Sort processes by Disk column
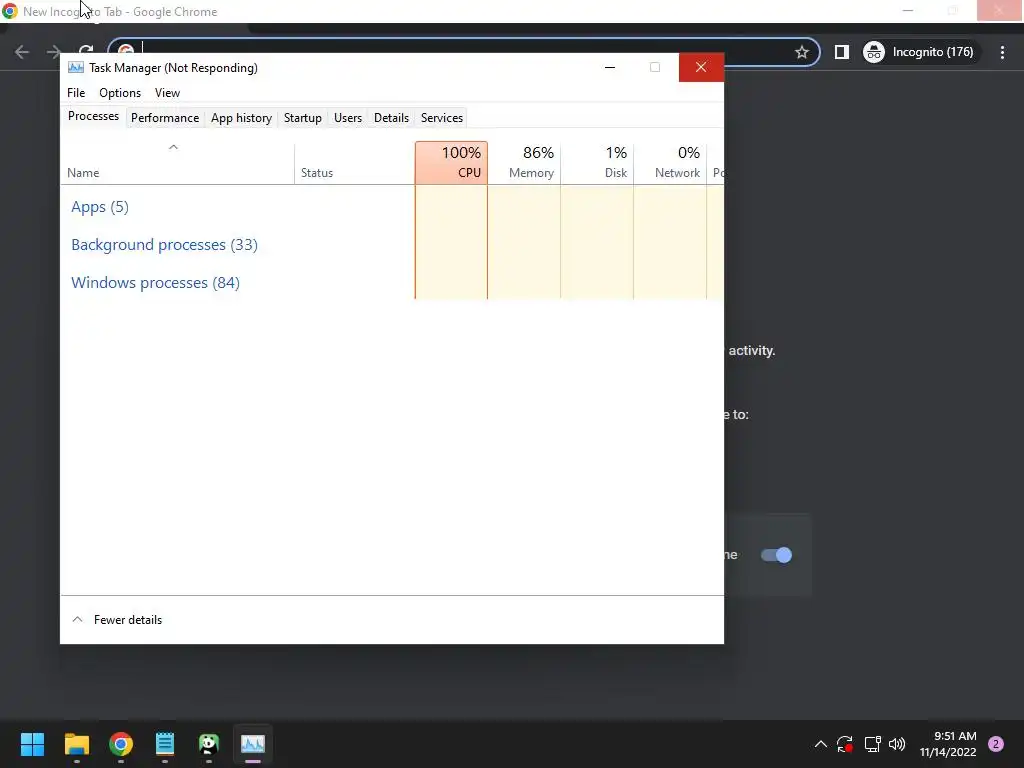Image resolution: width=1024 pixels, height=768 pixels. (598, 163)
